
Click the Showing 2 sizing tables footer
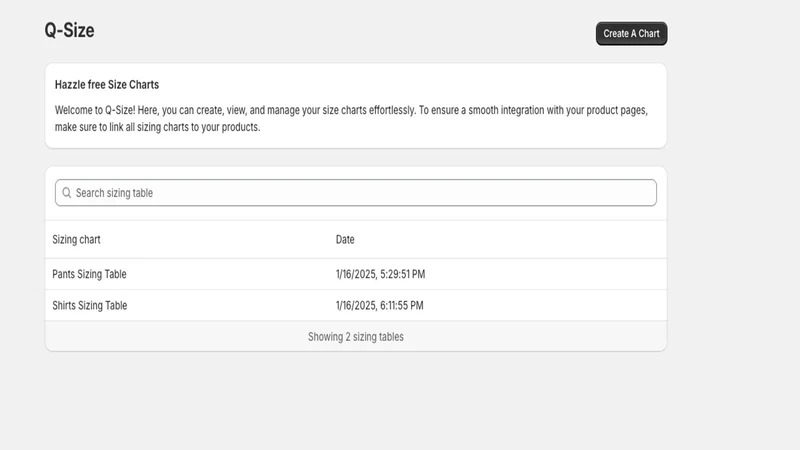(356, 337)
